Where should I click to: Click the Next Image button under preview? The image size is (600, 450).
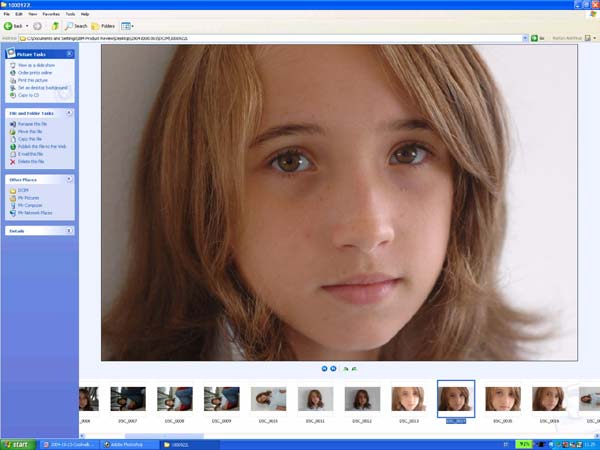pos(333,368)
